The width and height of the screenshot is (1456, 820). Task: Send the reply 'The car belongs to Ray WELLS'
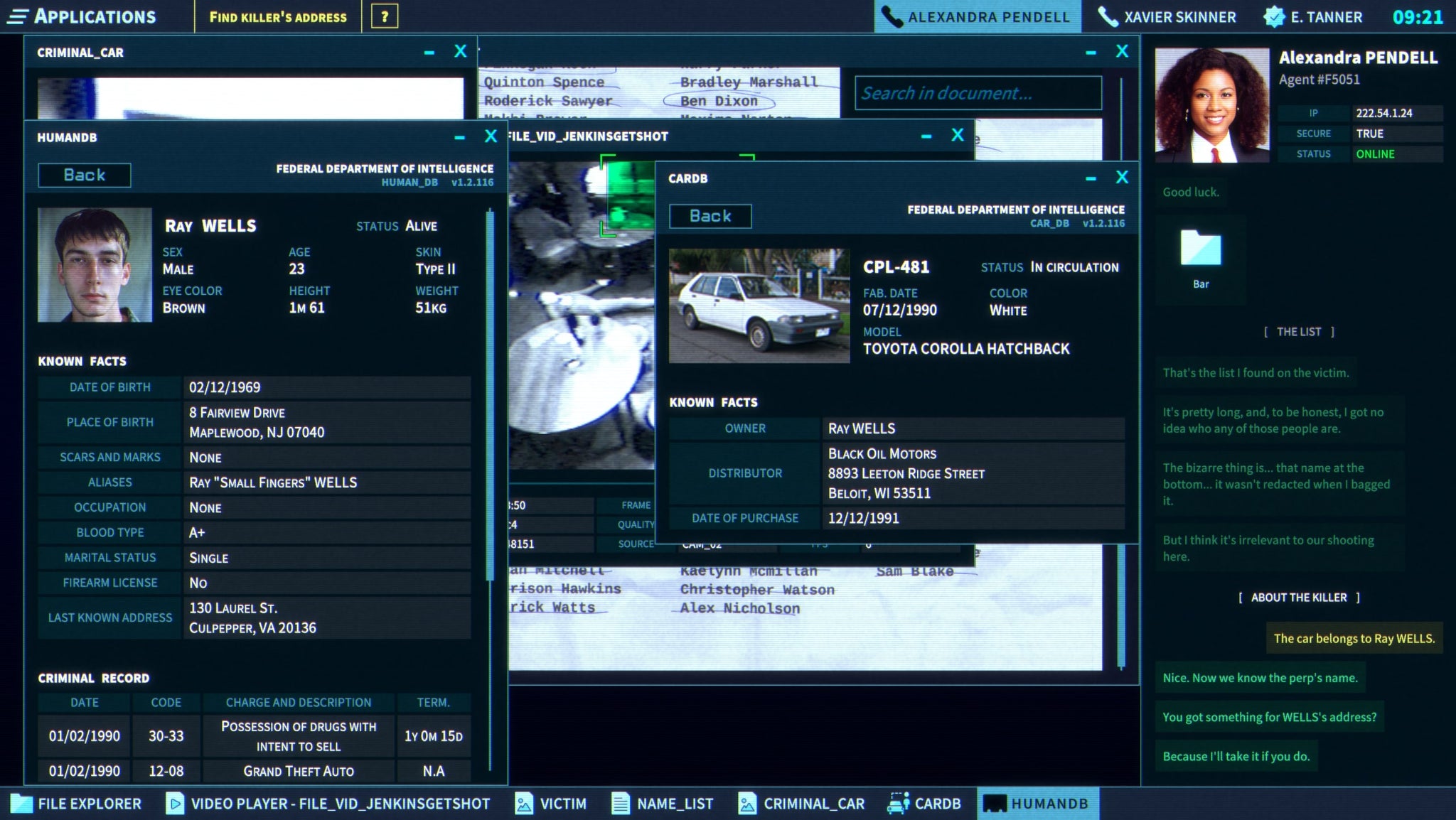coord(1354,638)
